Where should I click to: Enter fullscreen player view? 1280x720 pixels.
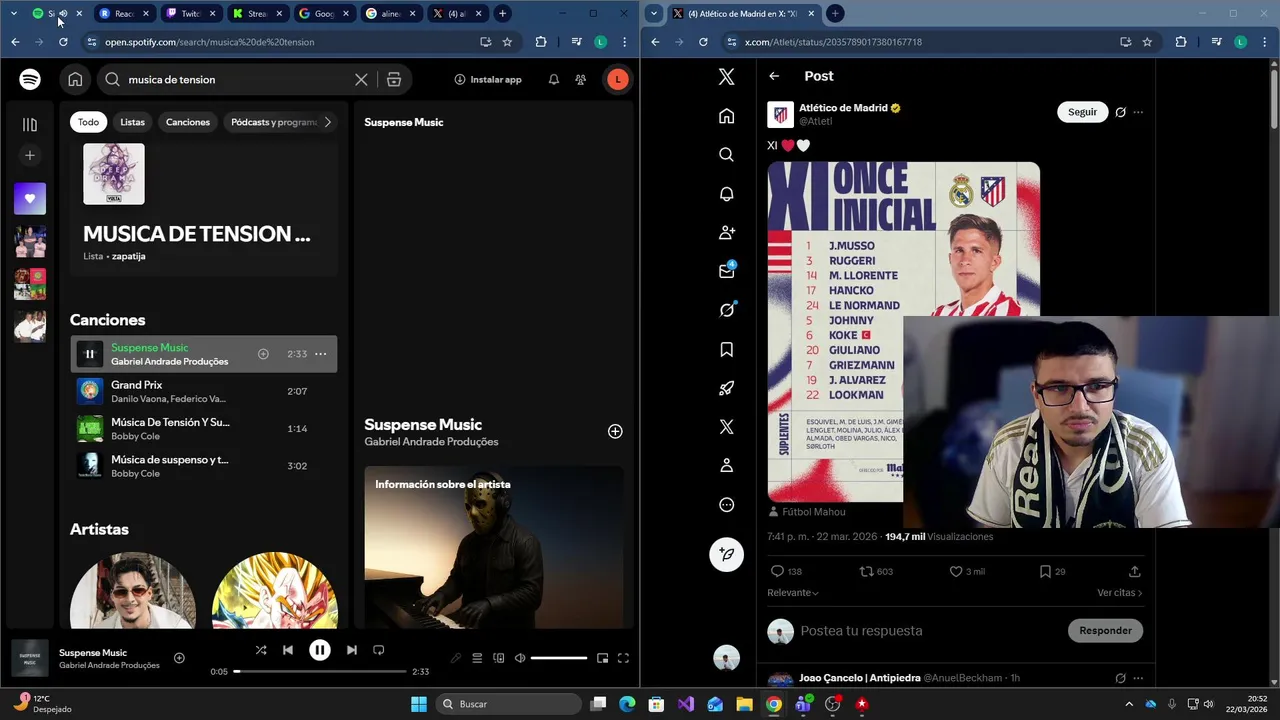pyautogui.click(x=623, y=658)
